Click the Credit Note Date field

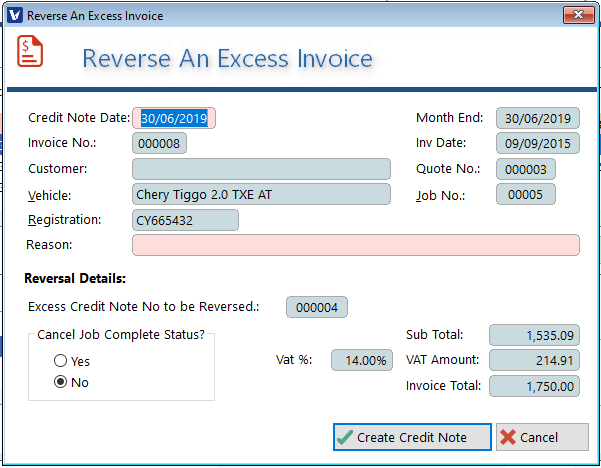pos(175,118)
